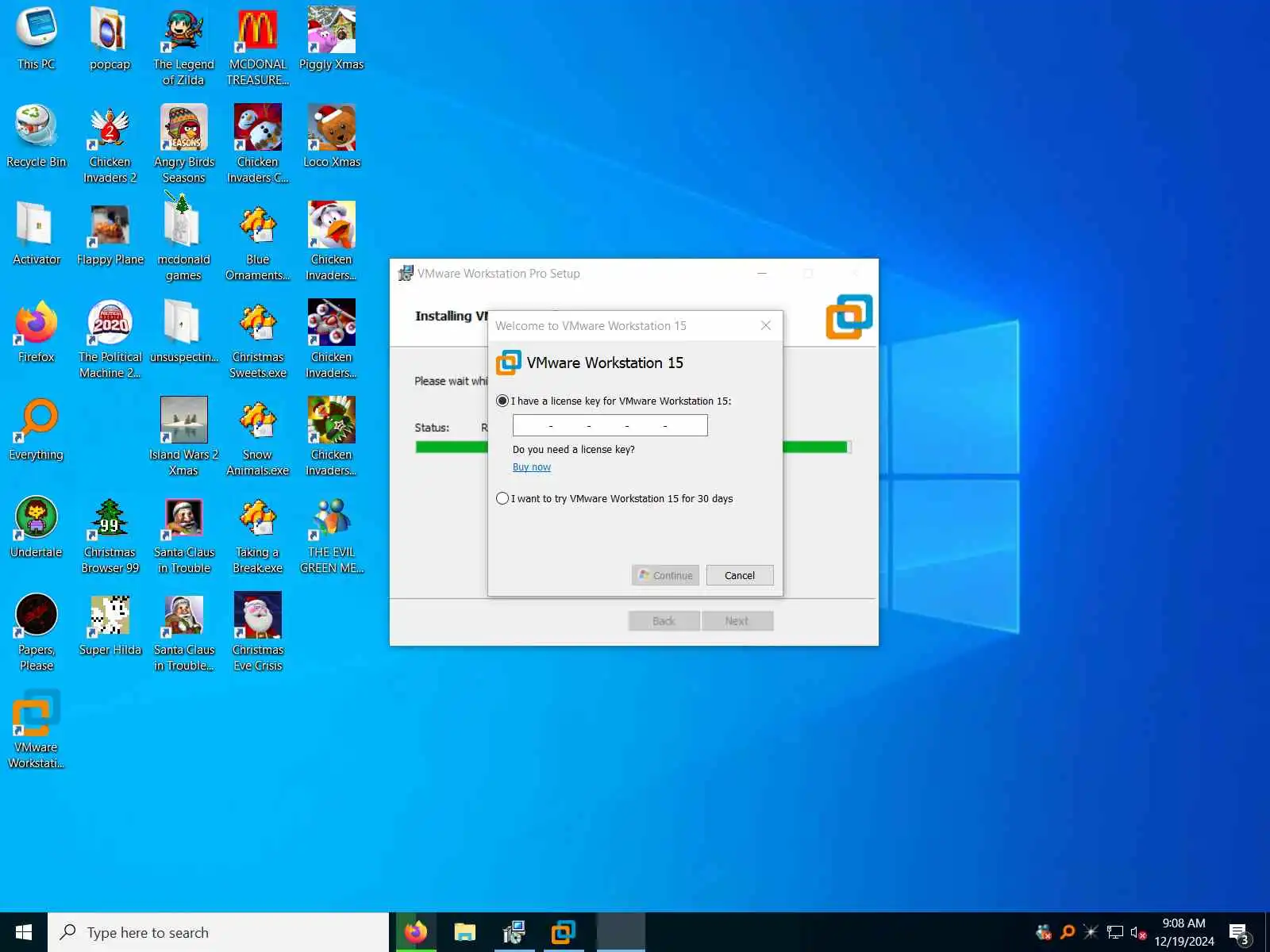1270x952 pixels.
Task: Select the MCDONAL TREASURE desktop icon
Action: [258, 48]
